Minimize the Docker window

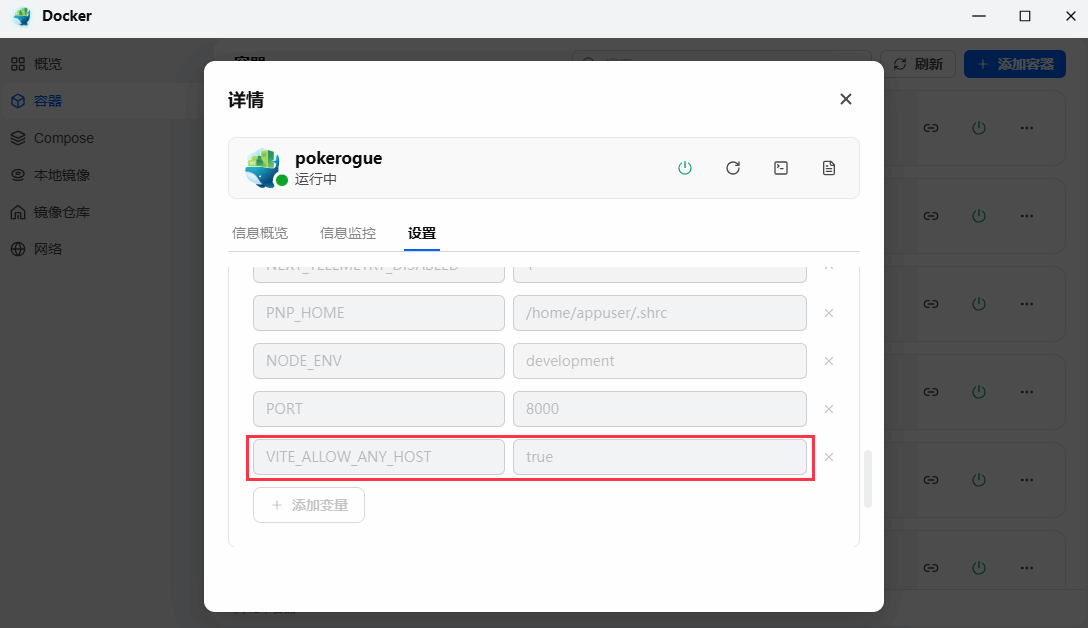[979, 16]
